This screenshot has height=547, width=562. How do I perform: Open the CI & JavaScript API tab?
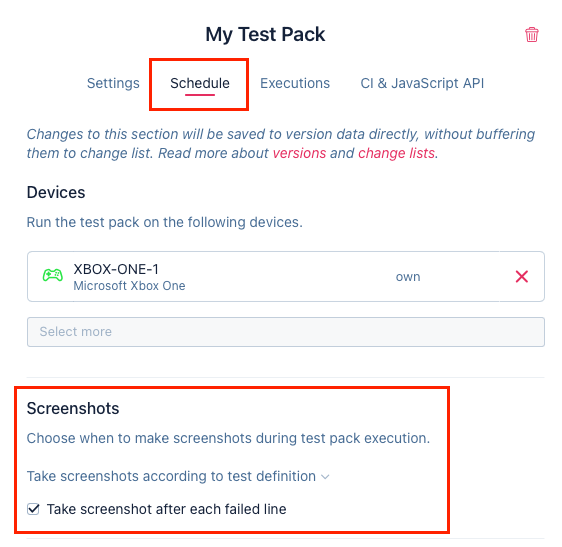tap(422, 83)
